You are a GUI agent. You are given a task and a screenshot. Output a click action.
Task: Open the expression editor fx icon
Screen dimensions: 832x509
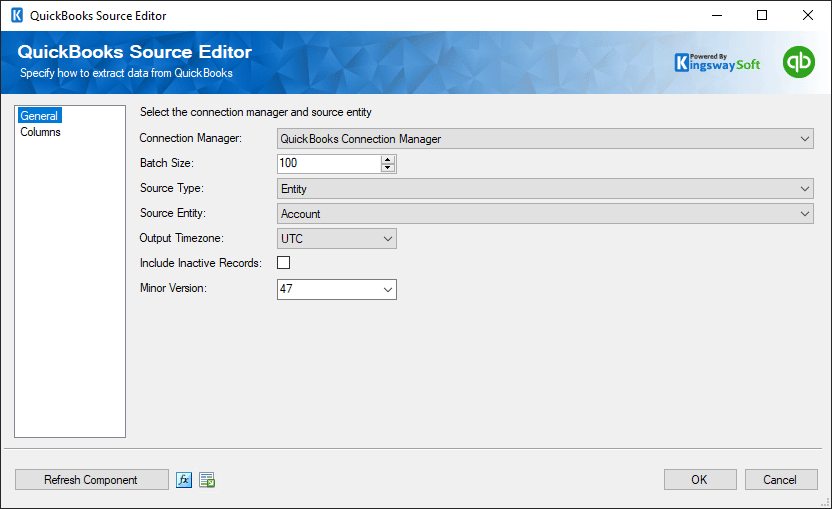tap(184, 480)
